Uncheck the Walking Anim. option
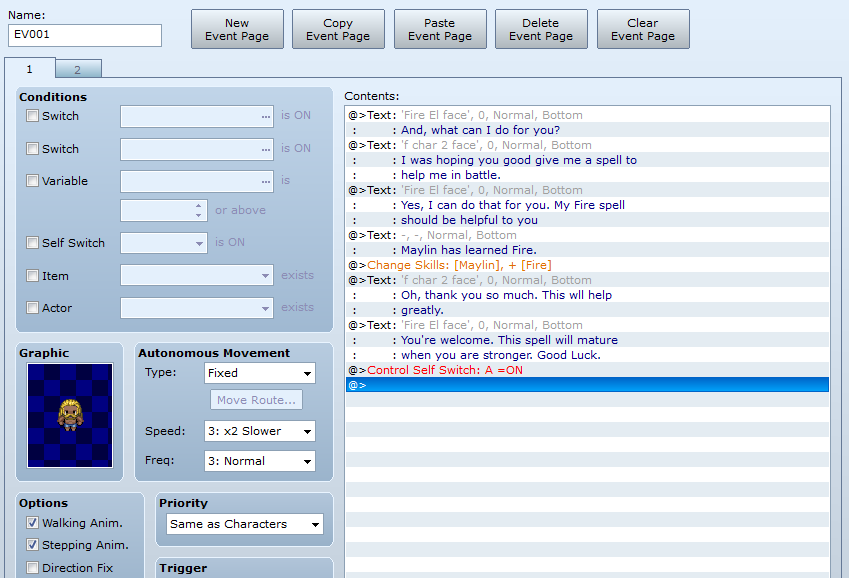 33,523
